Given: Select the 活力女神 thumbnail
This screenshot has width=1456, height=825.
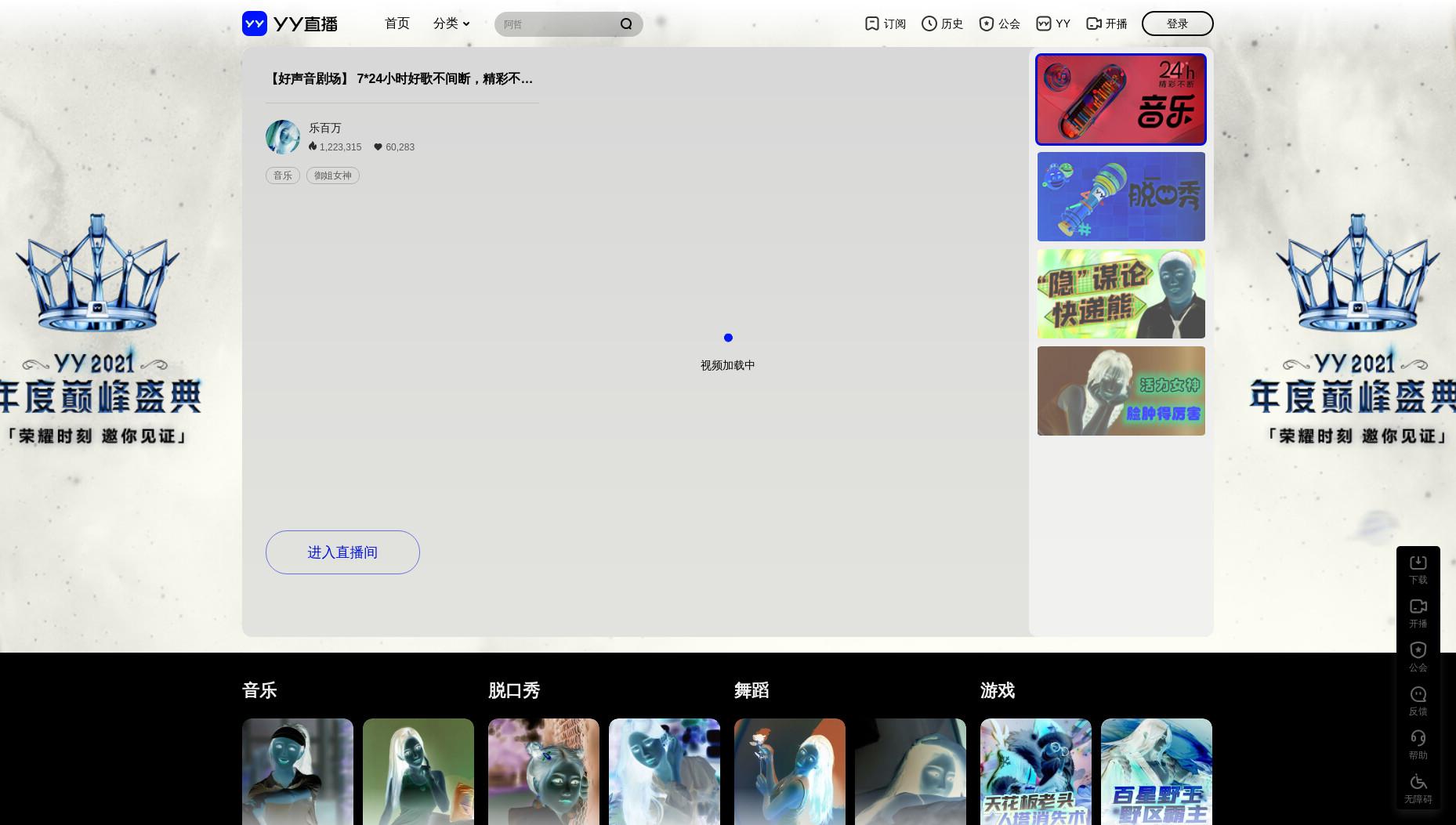Looking at the screenshot, I should [1121, 391].
